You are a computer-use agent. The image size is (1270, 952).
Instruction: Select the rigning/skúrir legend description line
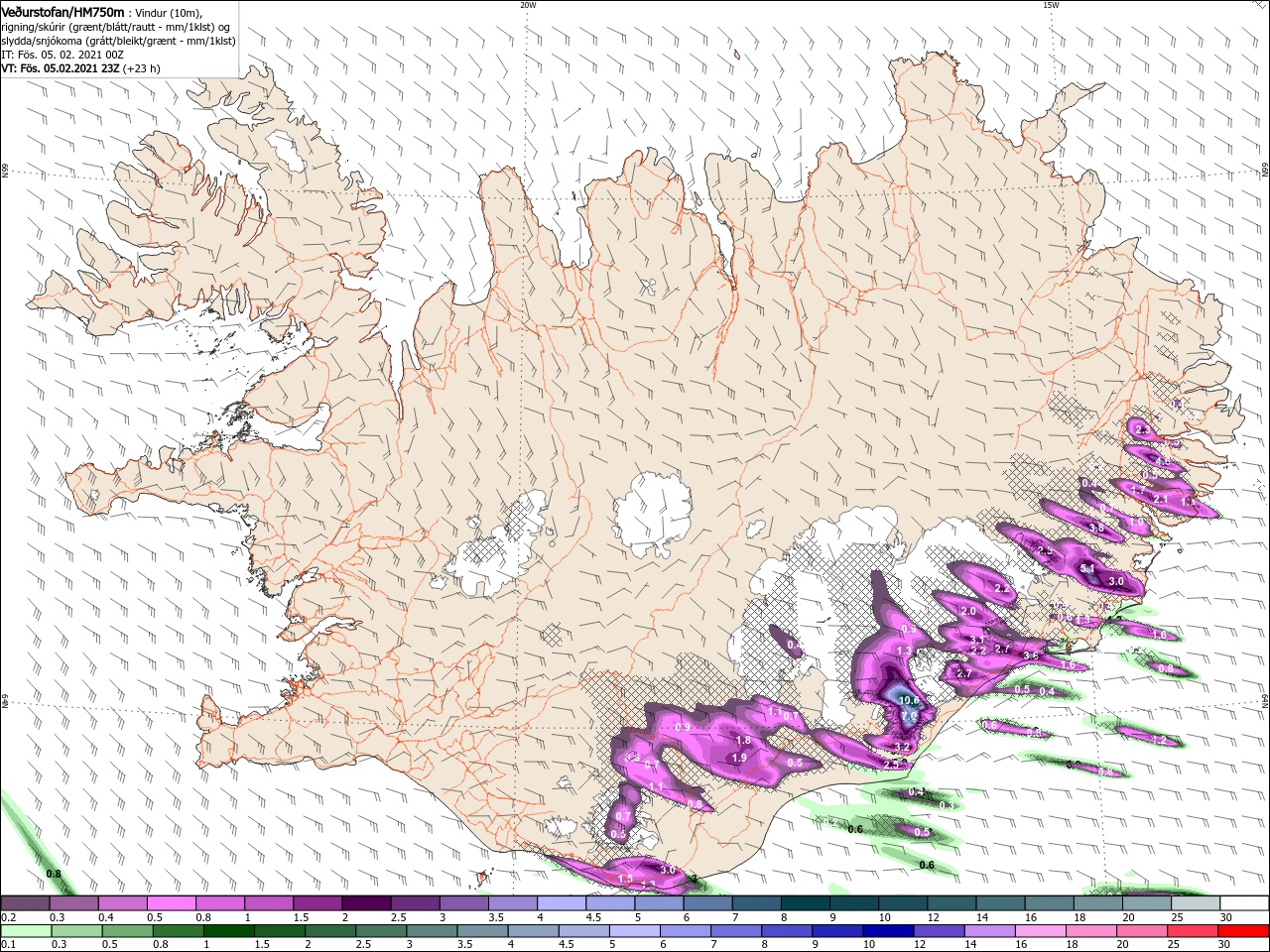pos(115,27)
